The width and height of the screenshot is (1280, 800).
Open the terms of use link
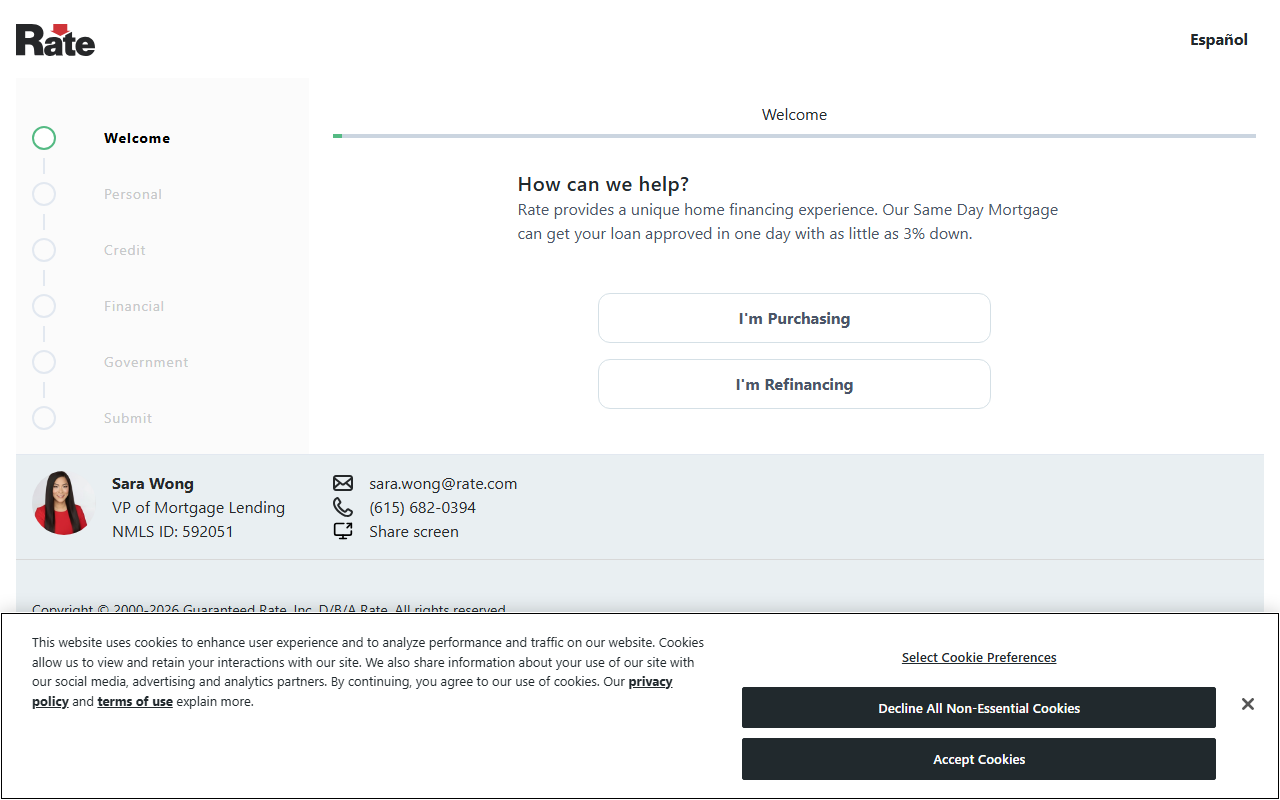(135, 702)
